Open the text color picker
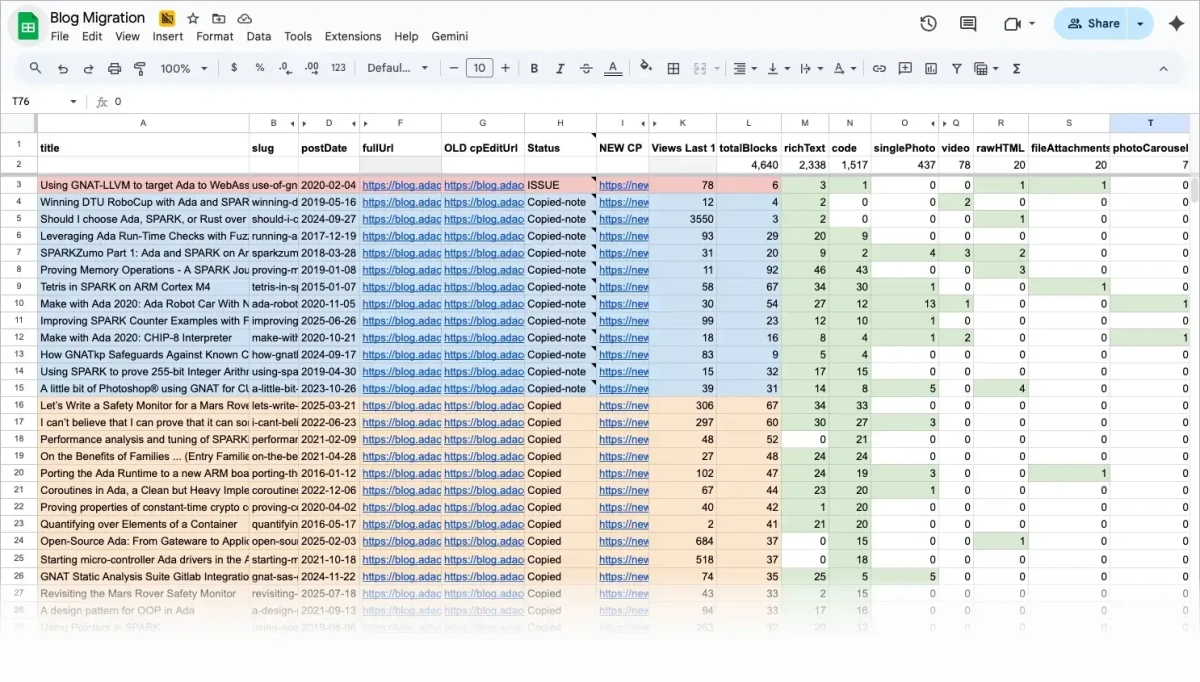1200x682 pixels. coord(613,68)
